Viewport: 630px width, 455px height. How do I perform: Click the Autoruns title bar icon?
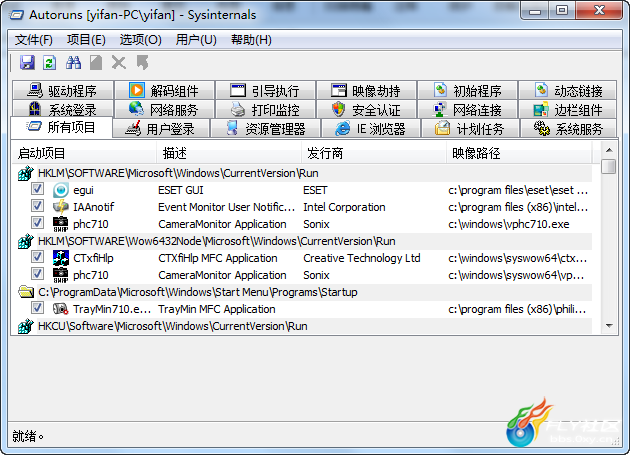point(17,15)
